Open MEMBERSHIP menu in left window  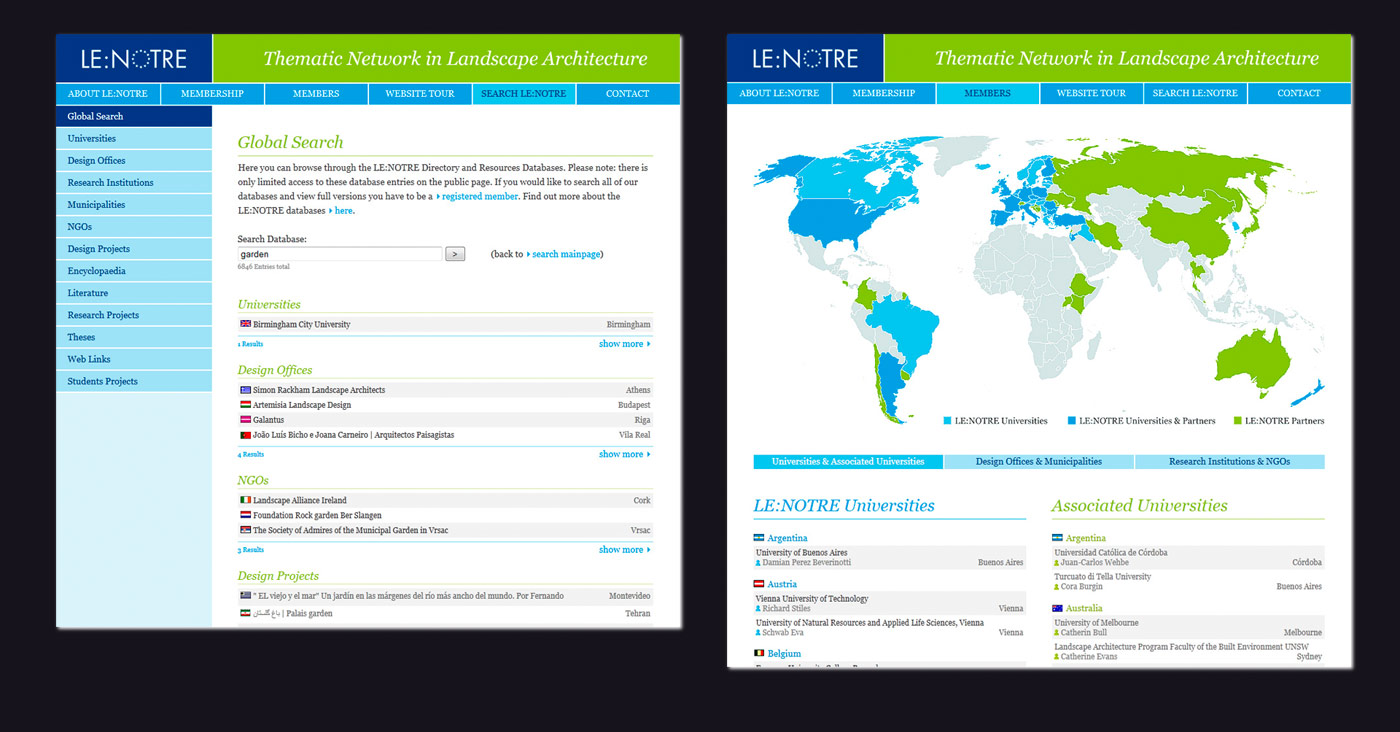click(212, 94)
